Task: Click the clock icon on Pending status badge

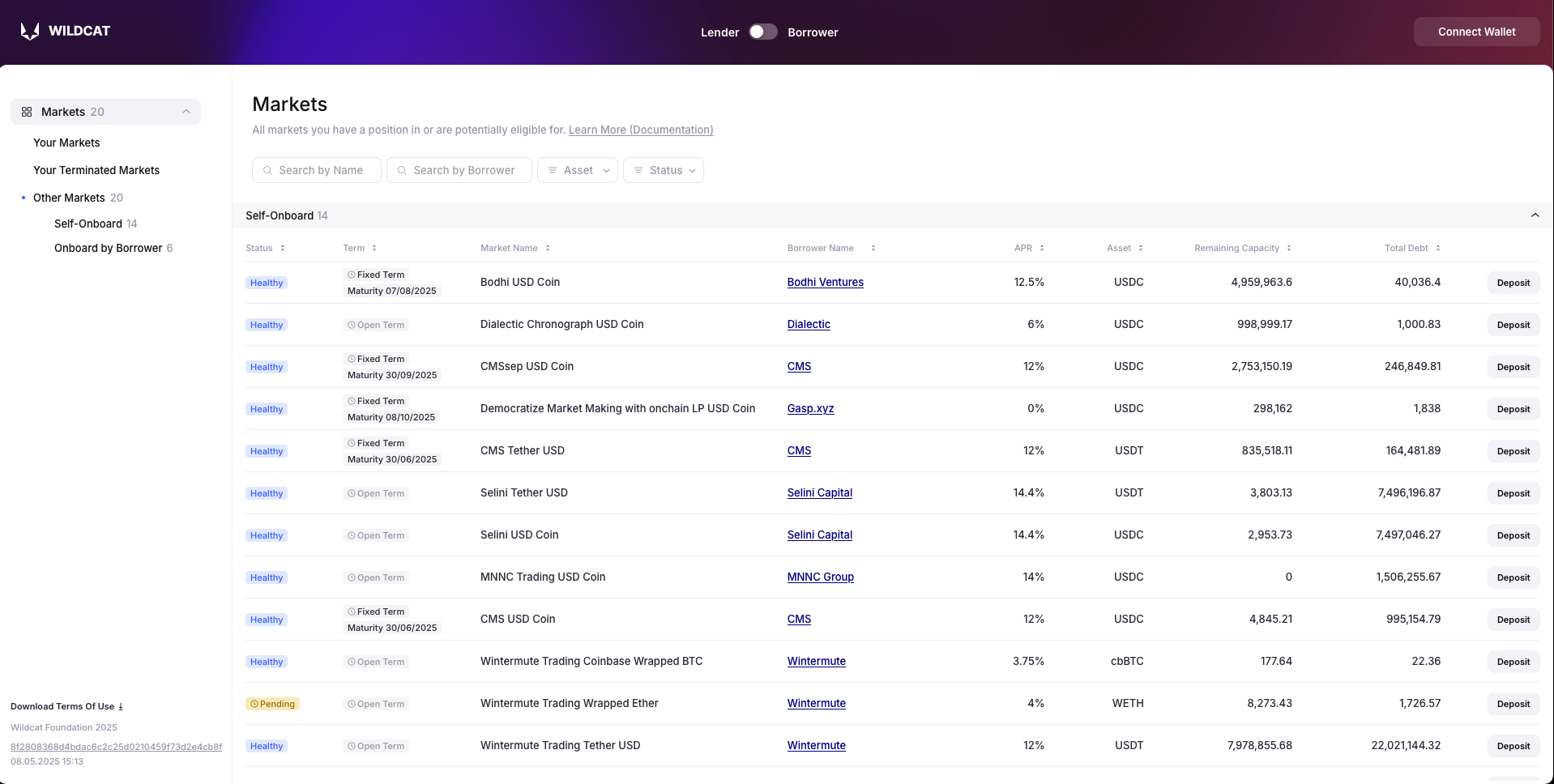Action: [254, 704]
